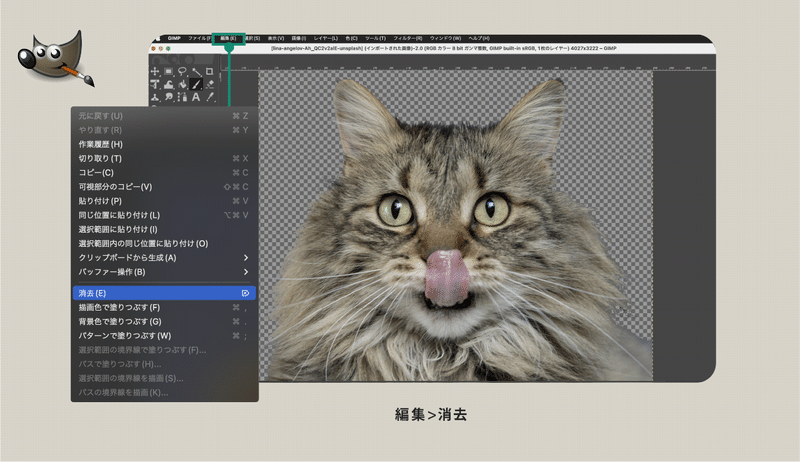
Task: Choose 元に戻す (U) in the menu
Action: (x=164, y=116)
